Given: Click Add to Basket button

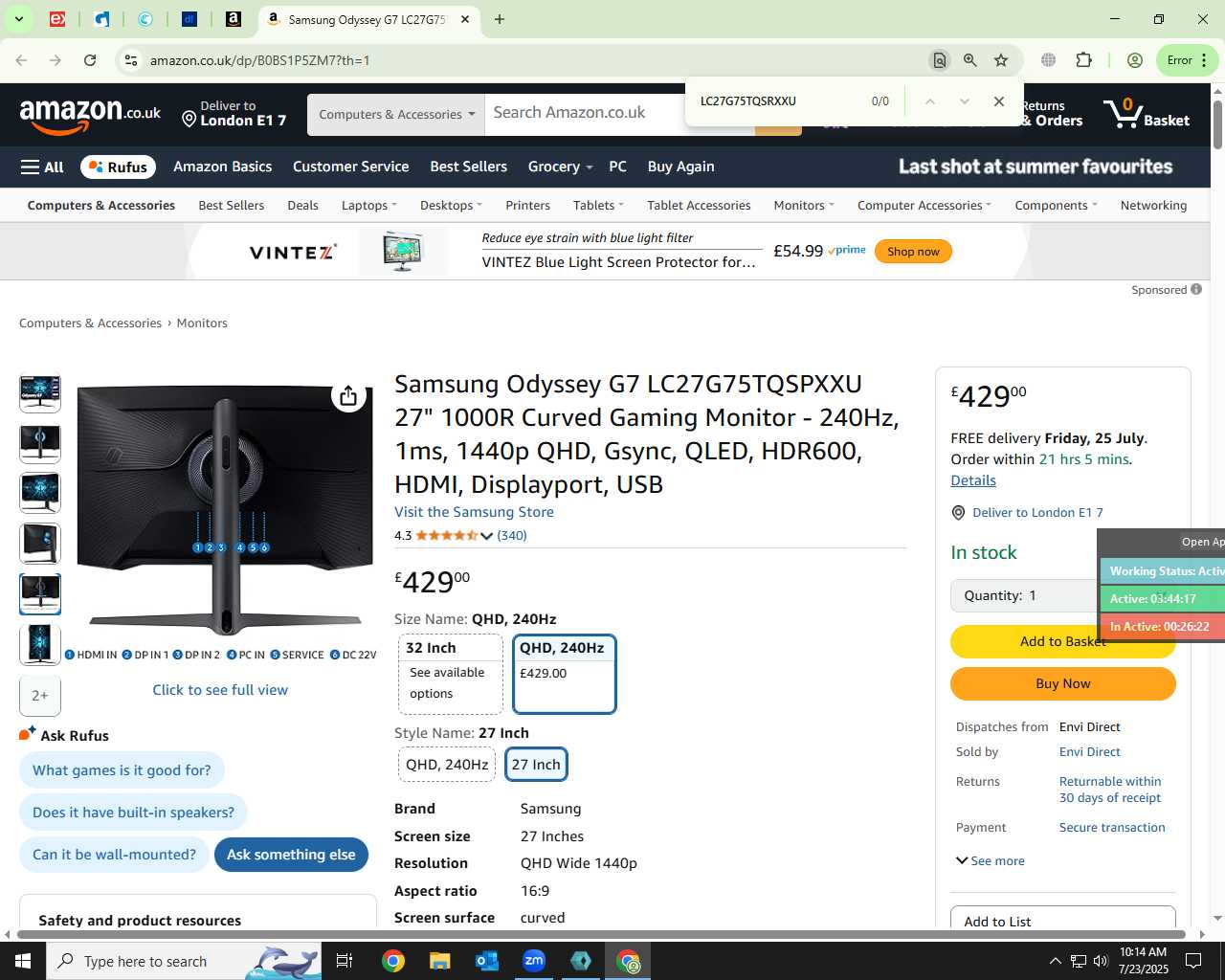Looking at the screenshot, I should coord(1062,641).
